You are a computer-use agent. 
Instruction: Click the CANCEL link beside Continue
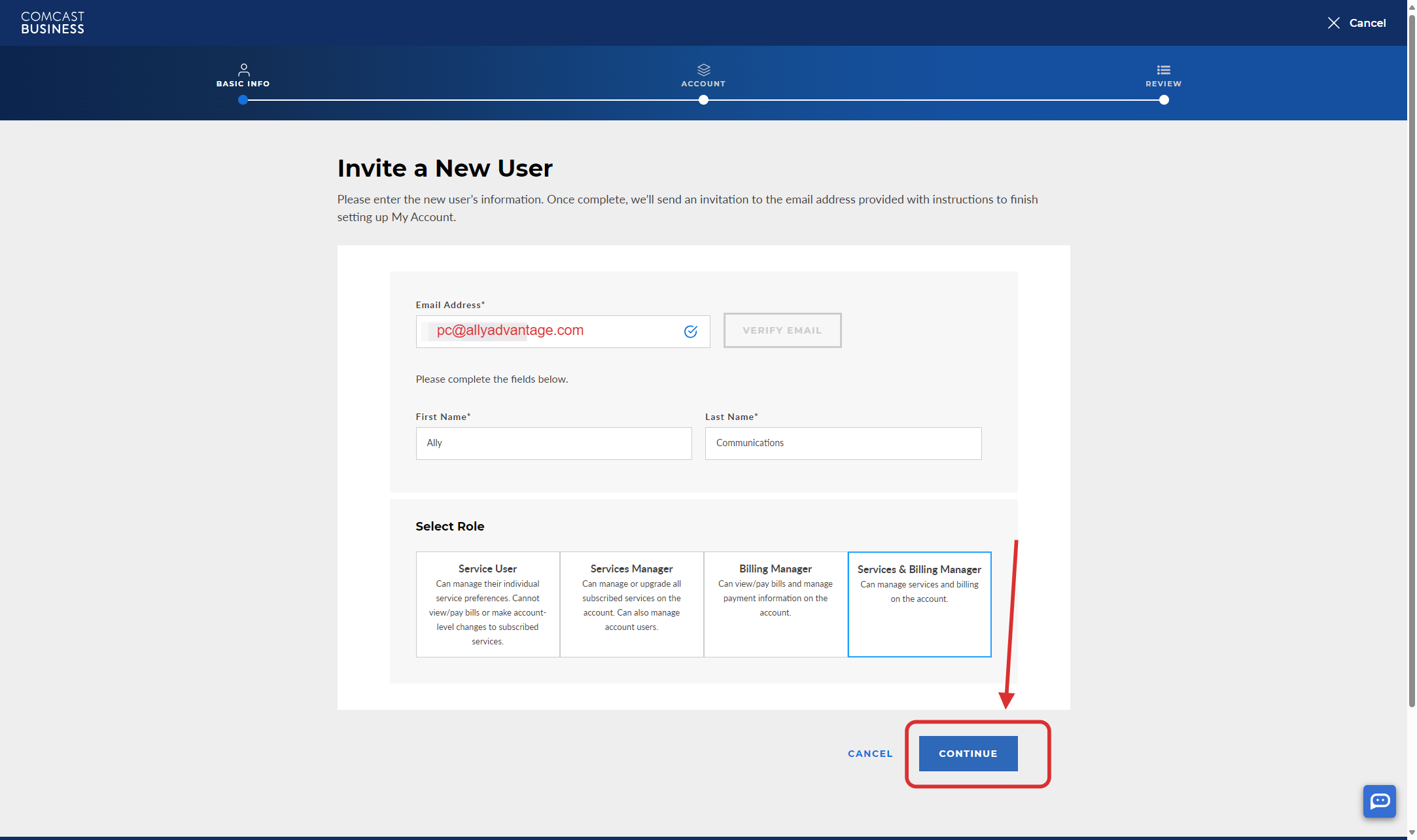[870, 754]
